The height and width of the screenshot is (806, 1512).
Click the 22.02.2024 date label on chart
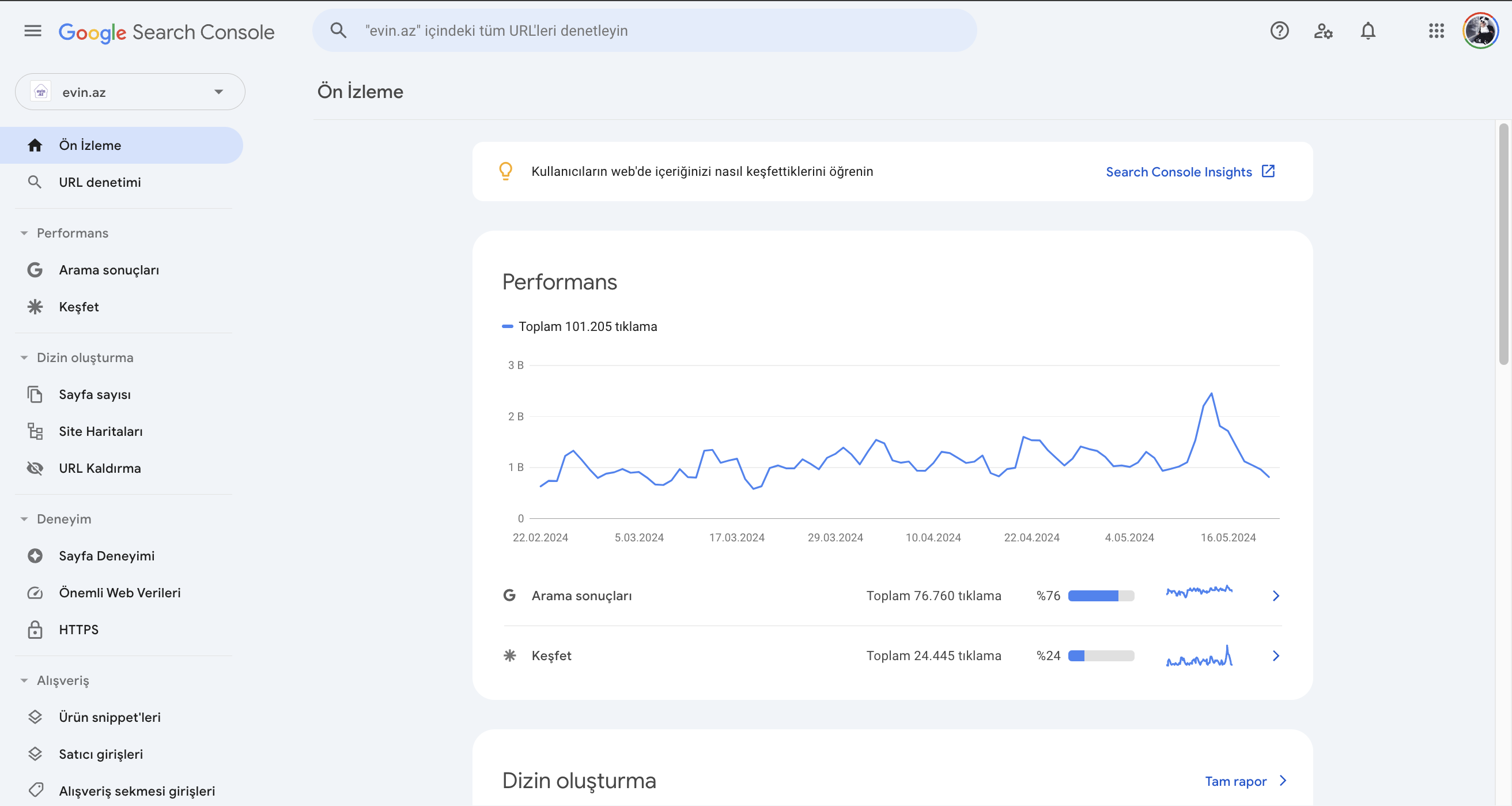coord(540,537)
